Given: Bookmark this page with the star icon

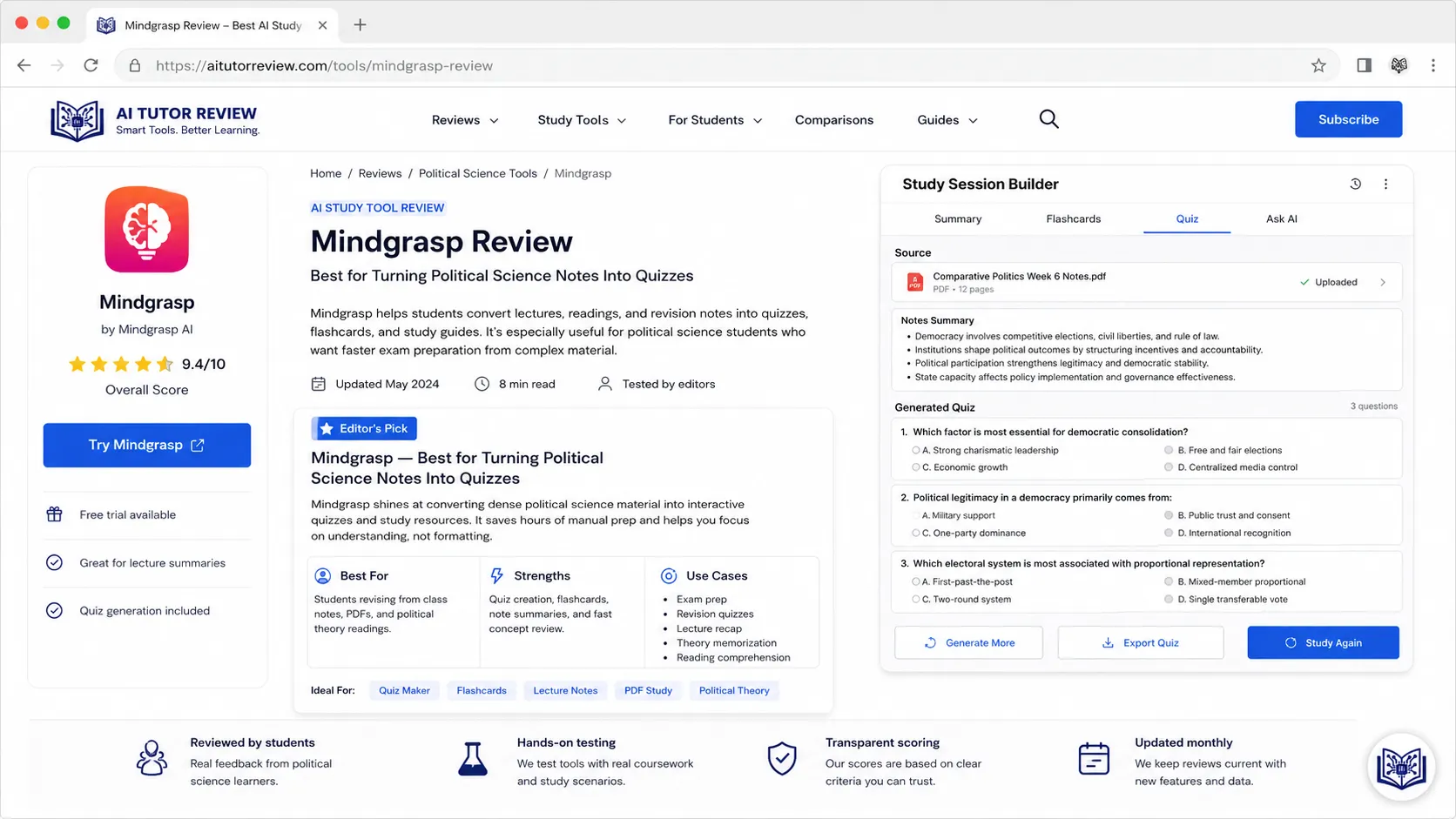Looking at the screenshot, I should (x=1318, y=65).
